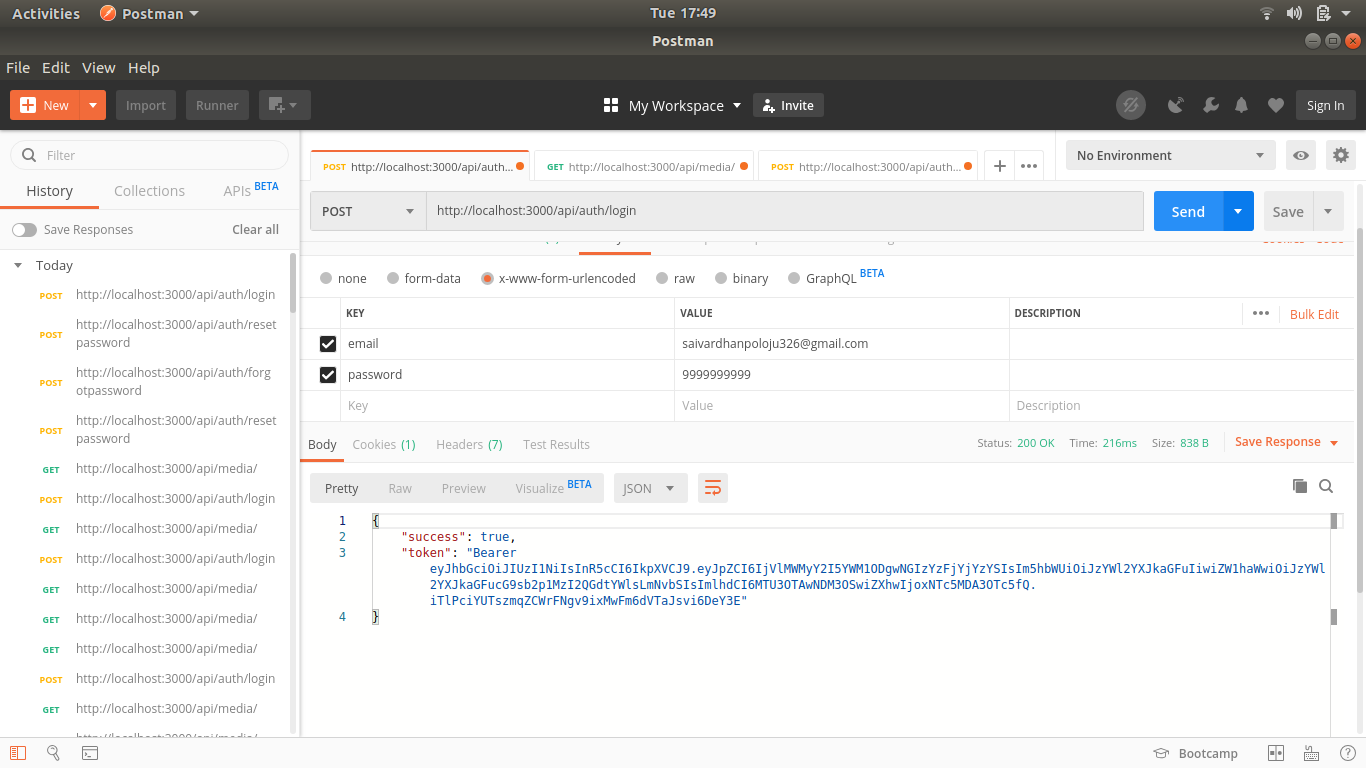Open keyboard shortcuts icon in status bar
The width and height of the screenshot is (1366, 768).
click(1312, 753)
